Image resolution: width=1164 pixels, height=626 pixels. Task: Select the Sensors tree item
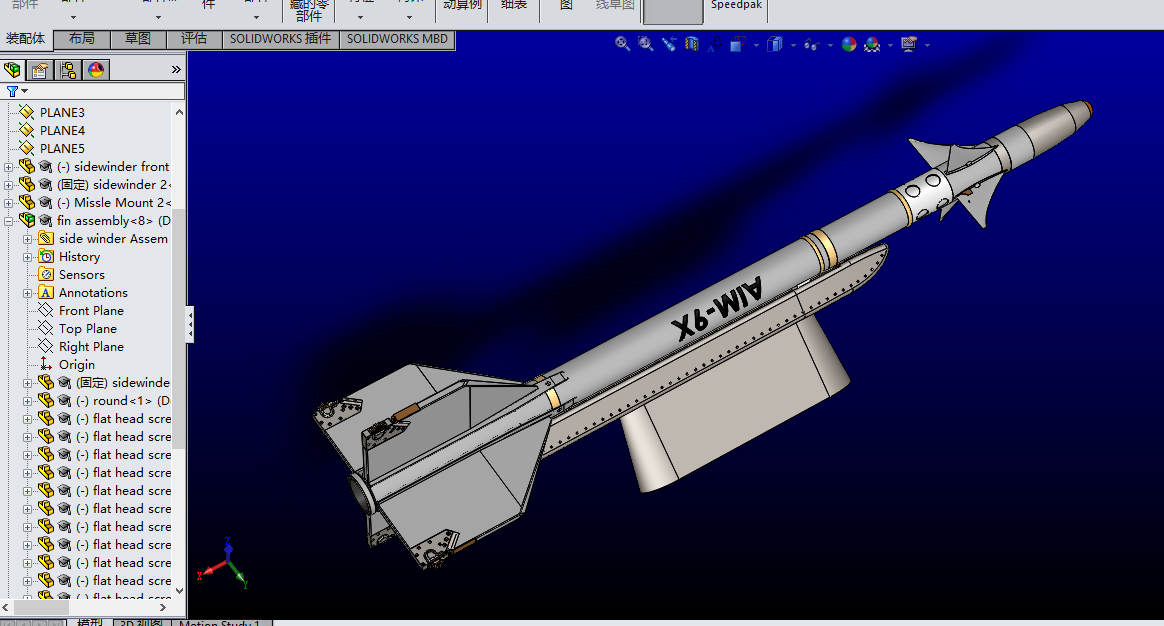[x=82, y=275]
